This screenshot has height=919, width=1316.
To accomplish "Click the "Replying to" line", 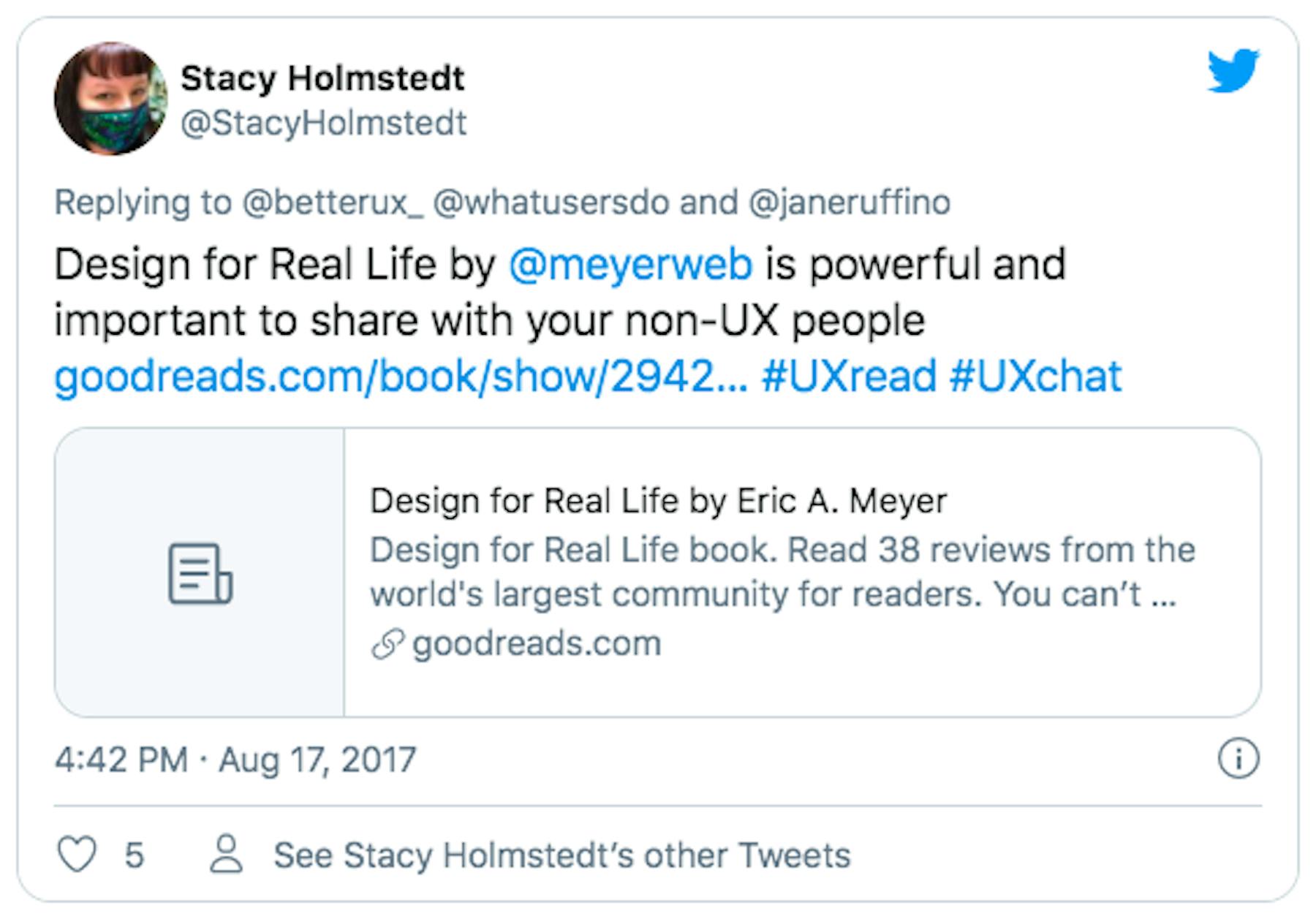I will 502,203.
